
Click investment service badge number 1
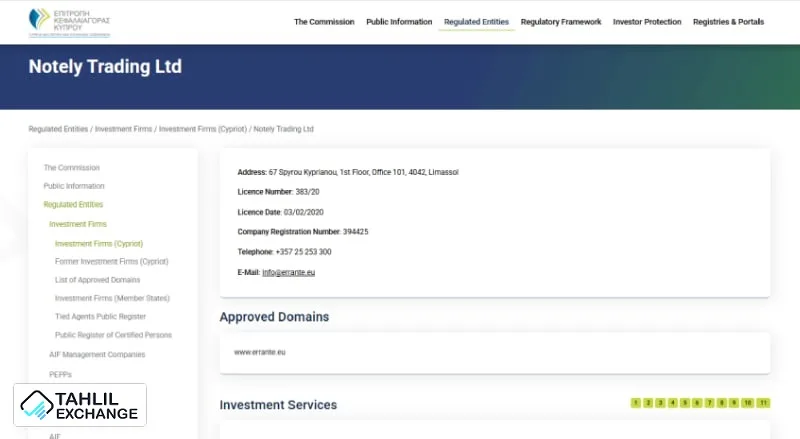635,403
